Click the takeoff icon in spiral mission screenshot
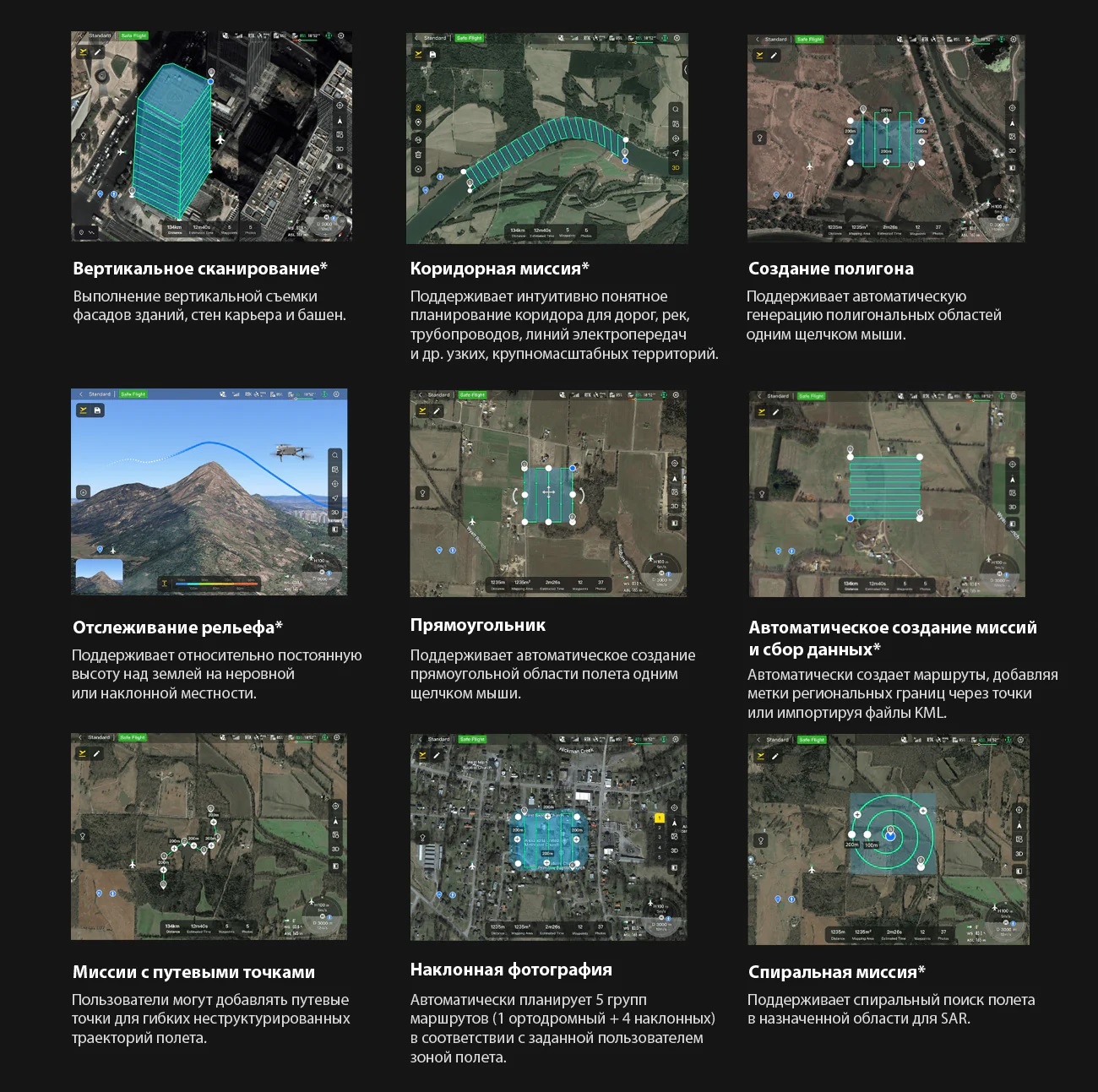1098x1092 pixels. (x=759, y=756)
